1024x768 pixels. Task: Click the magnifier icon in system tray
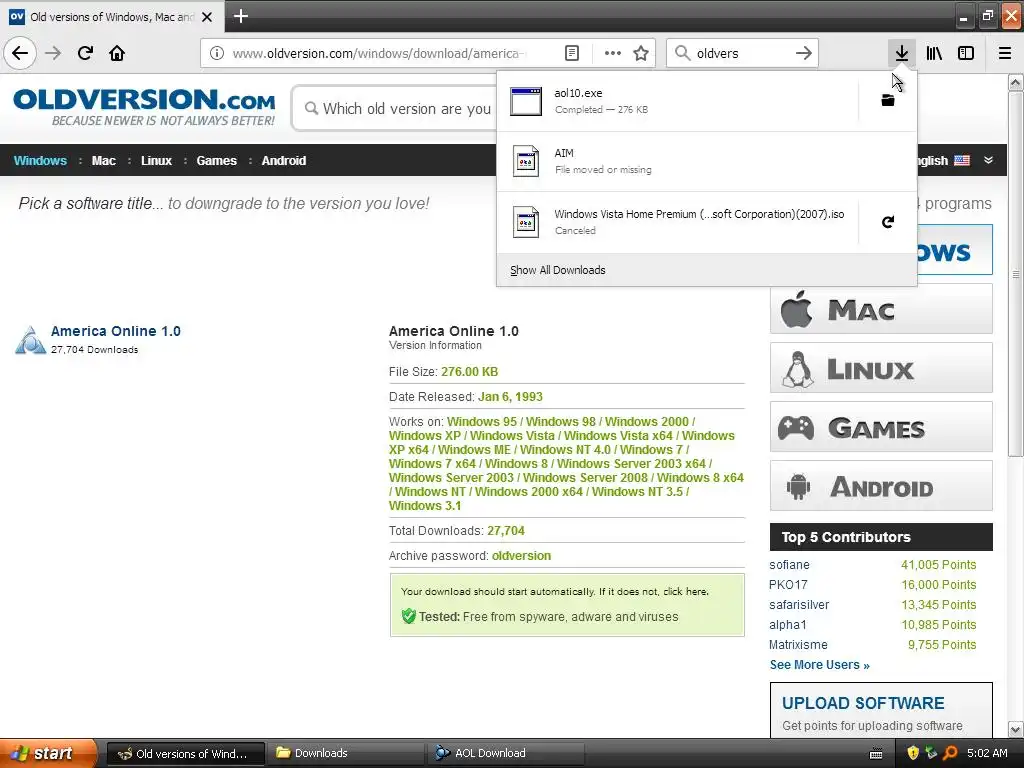pos(950,753)
